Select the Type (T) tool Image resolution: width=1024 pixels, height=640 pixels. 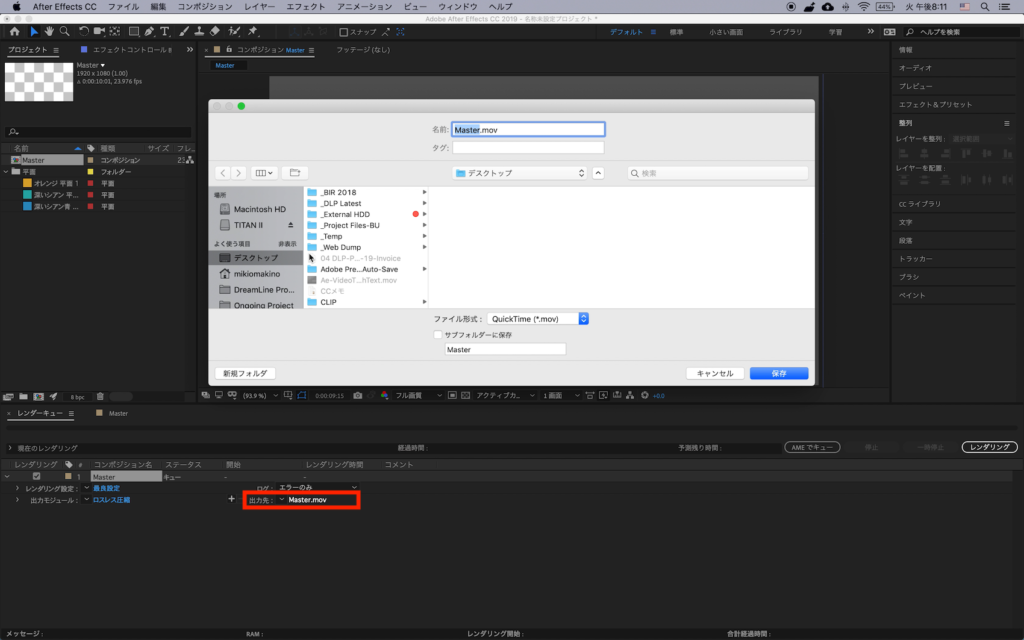click(164, 32)
